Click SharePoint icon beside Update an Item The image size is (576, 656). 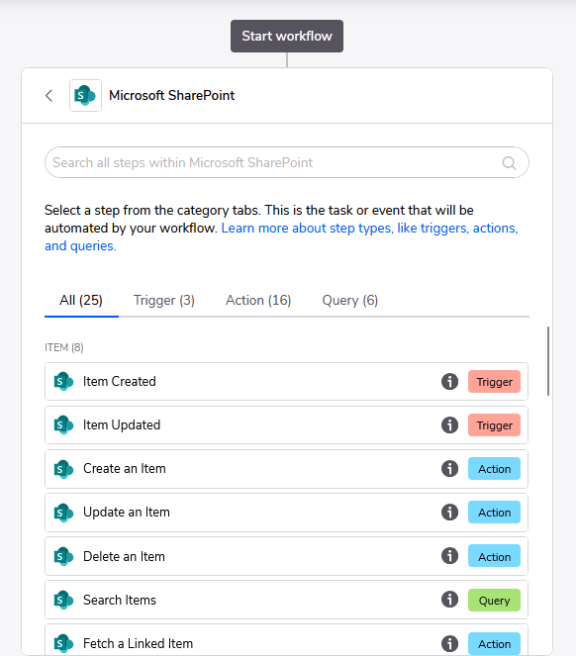(x=64, y=512)
